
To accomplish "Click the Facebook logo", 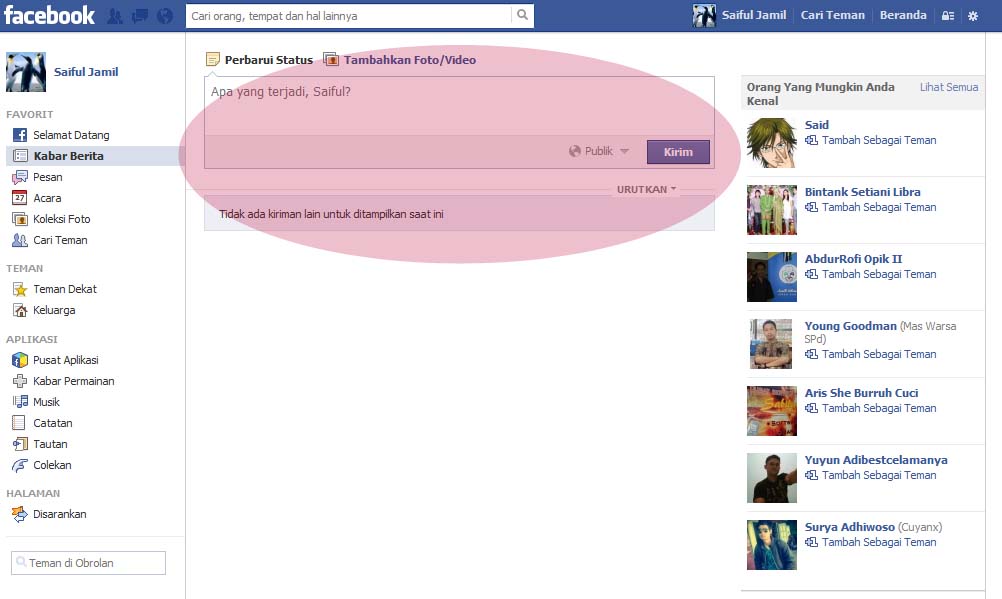I will 49,15.
